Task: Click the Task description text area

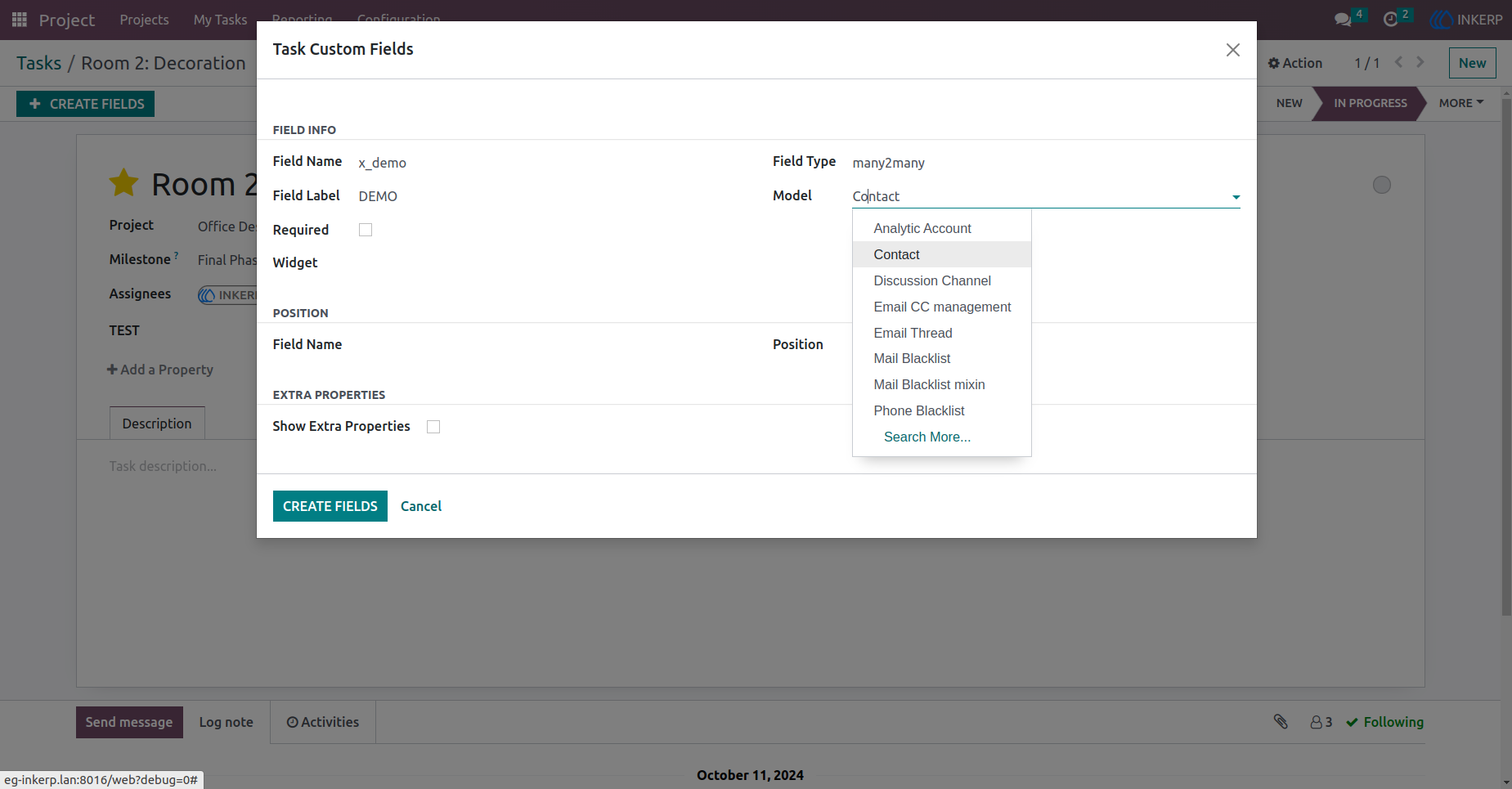Action: (x=163, y=466)
